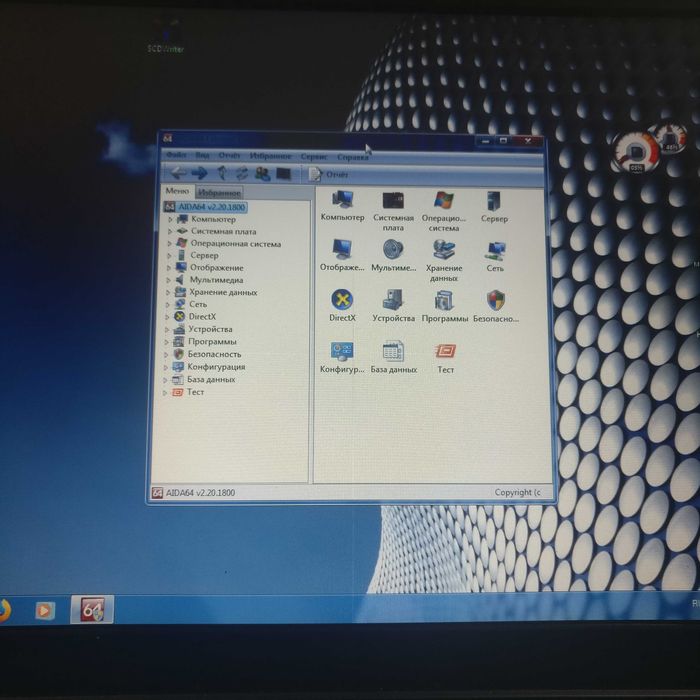
Task: Click the users toolbar icon
Action: 262,174
